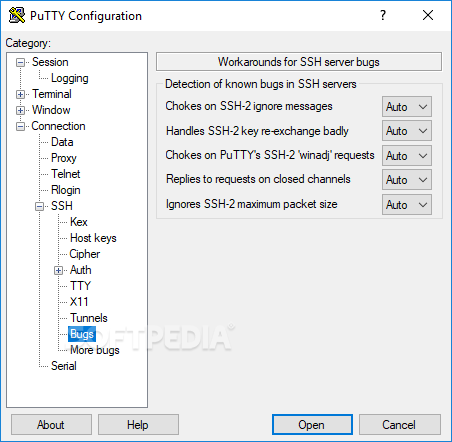Click the Cancel button
This screenshot has height=442, width=452.
[x=400, y=425]
